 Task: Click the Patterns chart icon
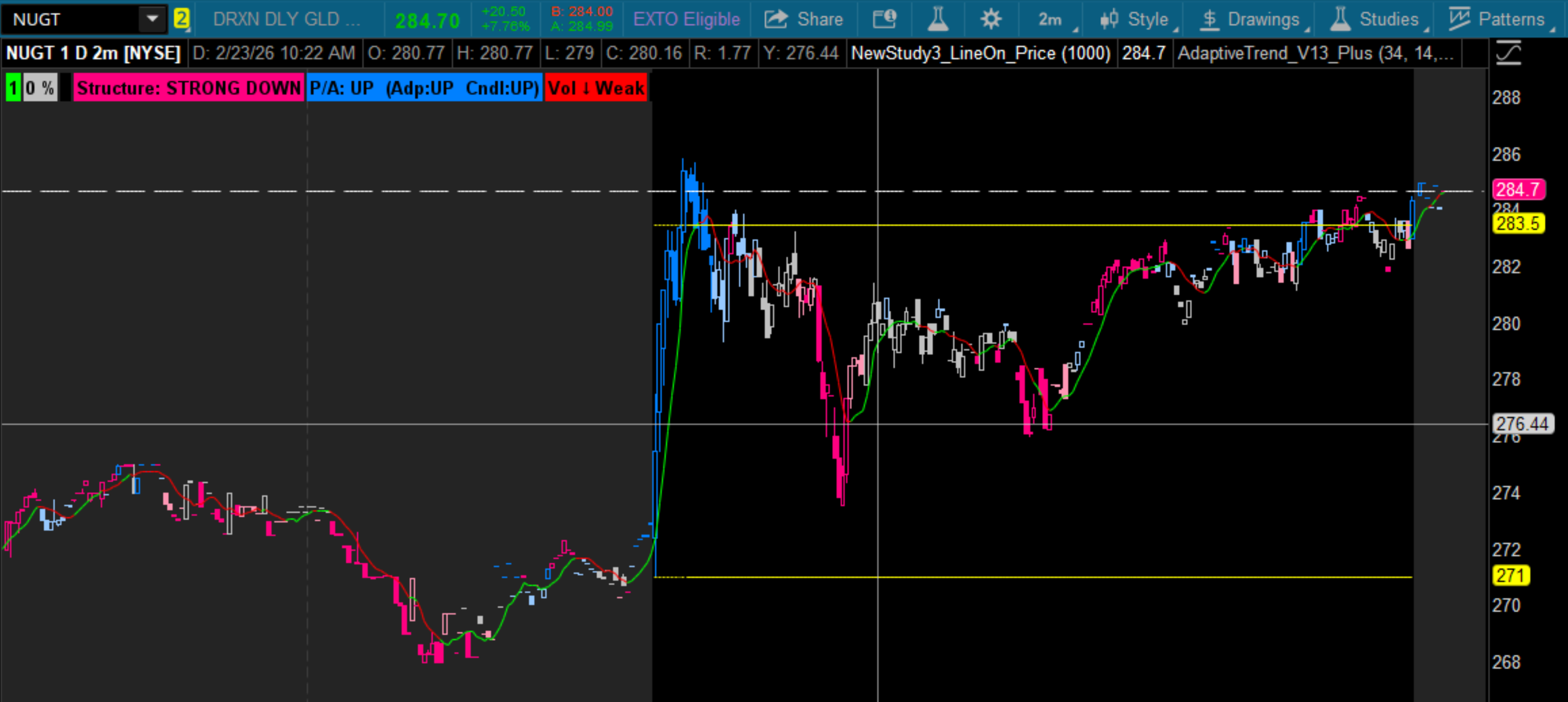point(1459,19)
